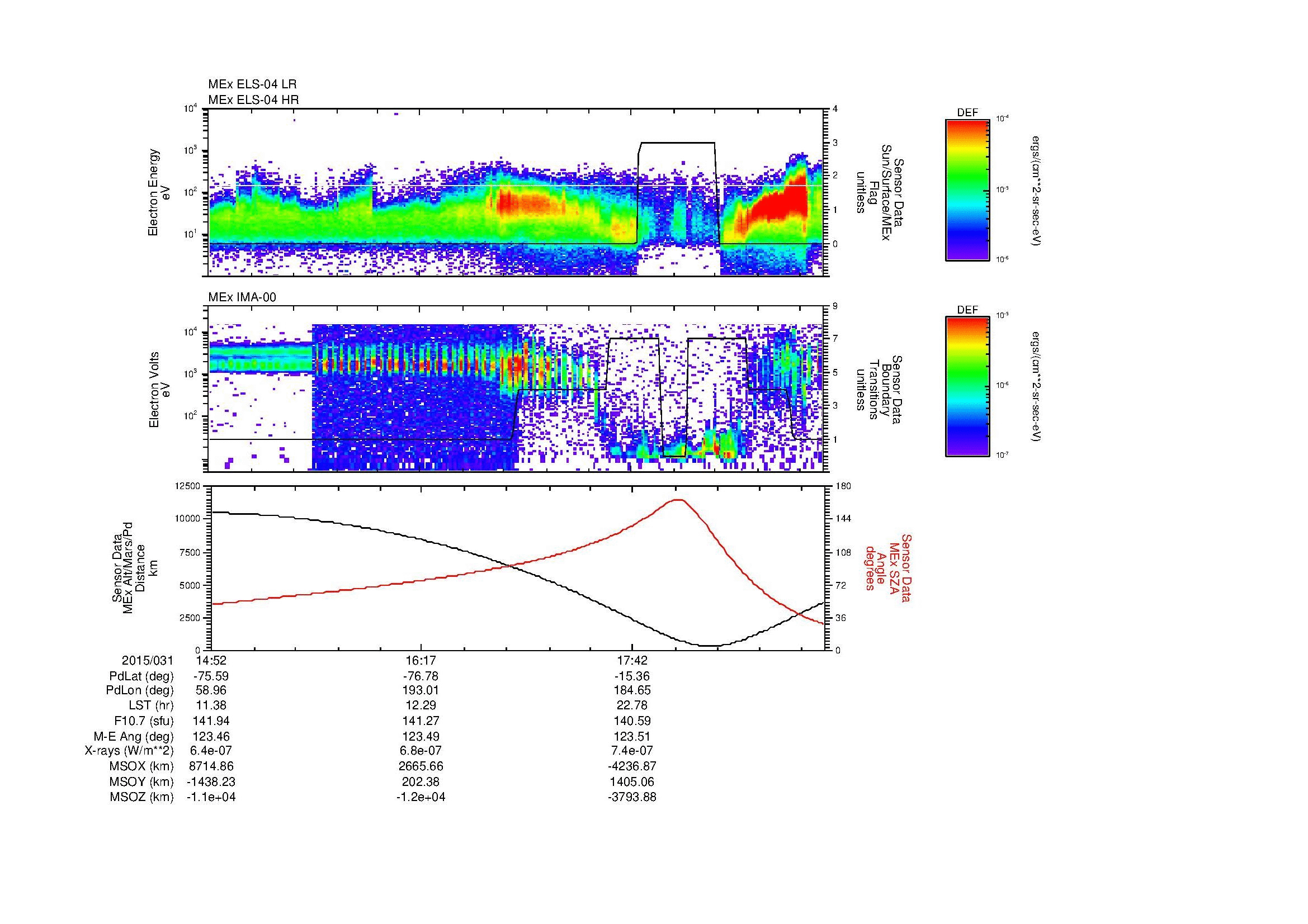Click the MSOZ value '-1.1e+04'
Image resolution: width=1308 pixels, height=924 pixels.
pyautogui.click(x=211, y=797)
